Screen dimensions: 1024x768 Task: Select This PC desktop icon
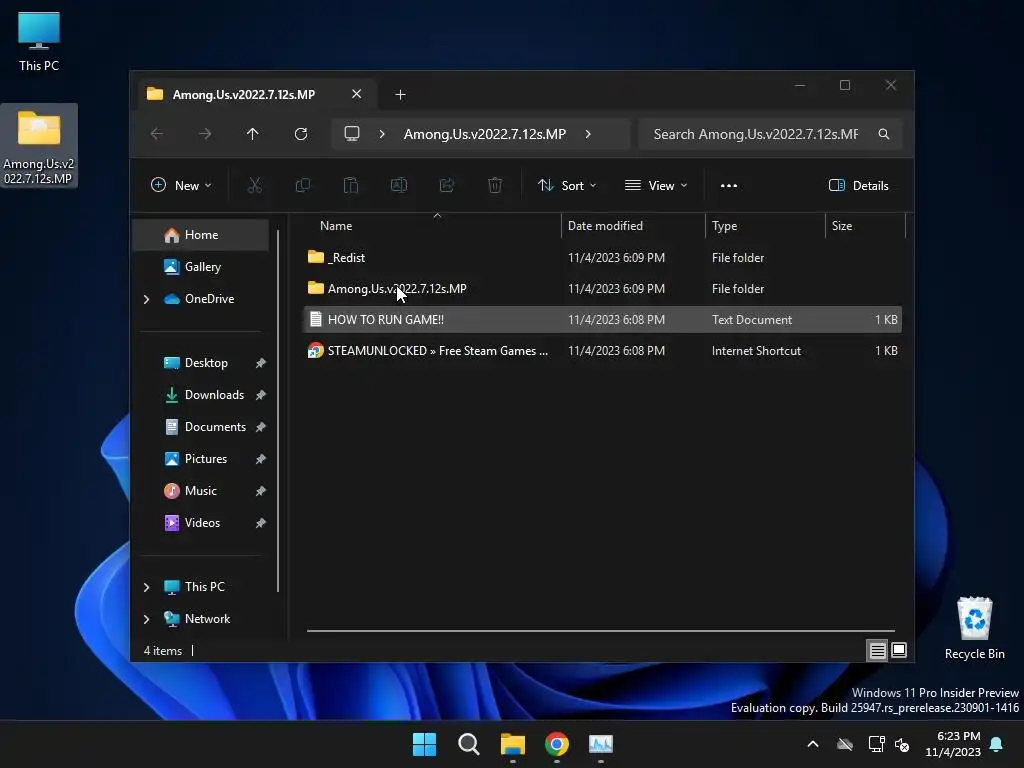[39, 41]
